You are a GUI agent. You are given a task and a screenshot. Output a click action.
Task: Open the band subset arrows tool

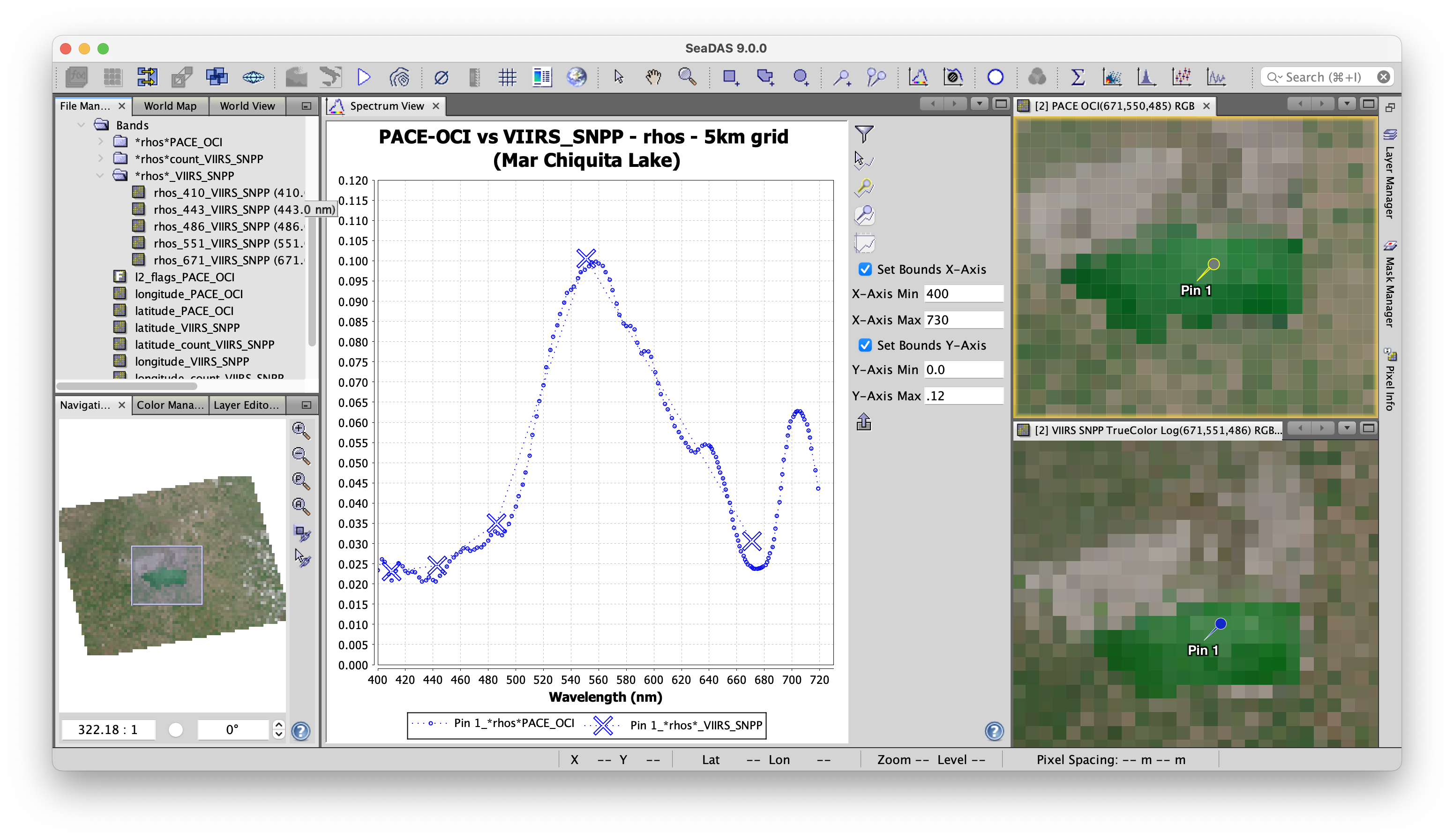point(147,77)
